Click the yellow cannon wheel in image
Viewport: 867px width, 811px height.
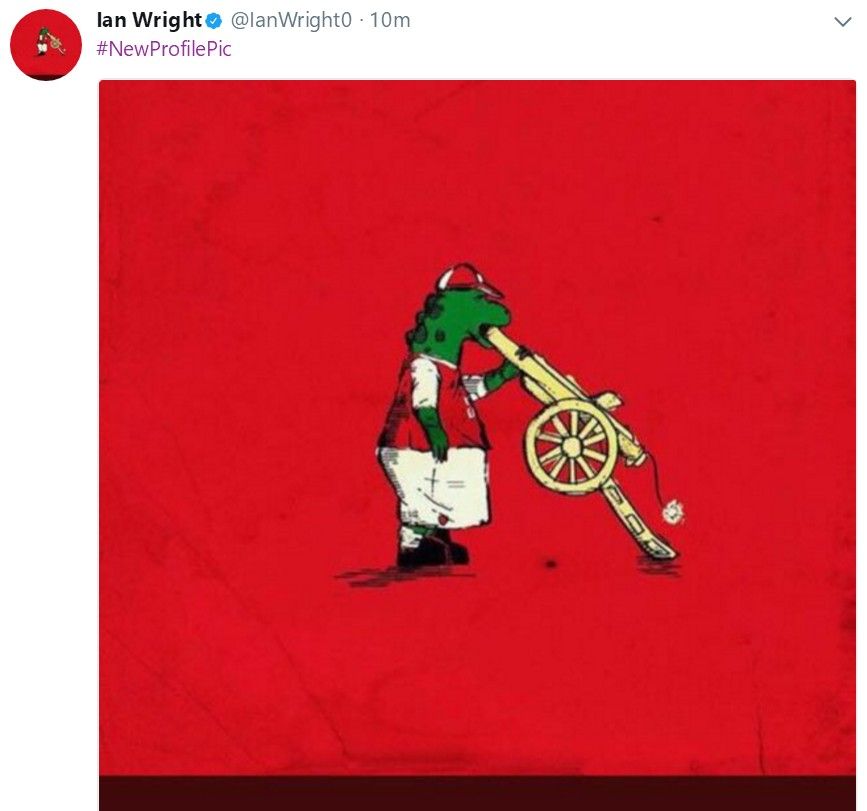pos(571,446)
